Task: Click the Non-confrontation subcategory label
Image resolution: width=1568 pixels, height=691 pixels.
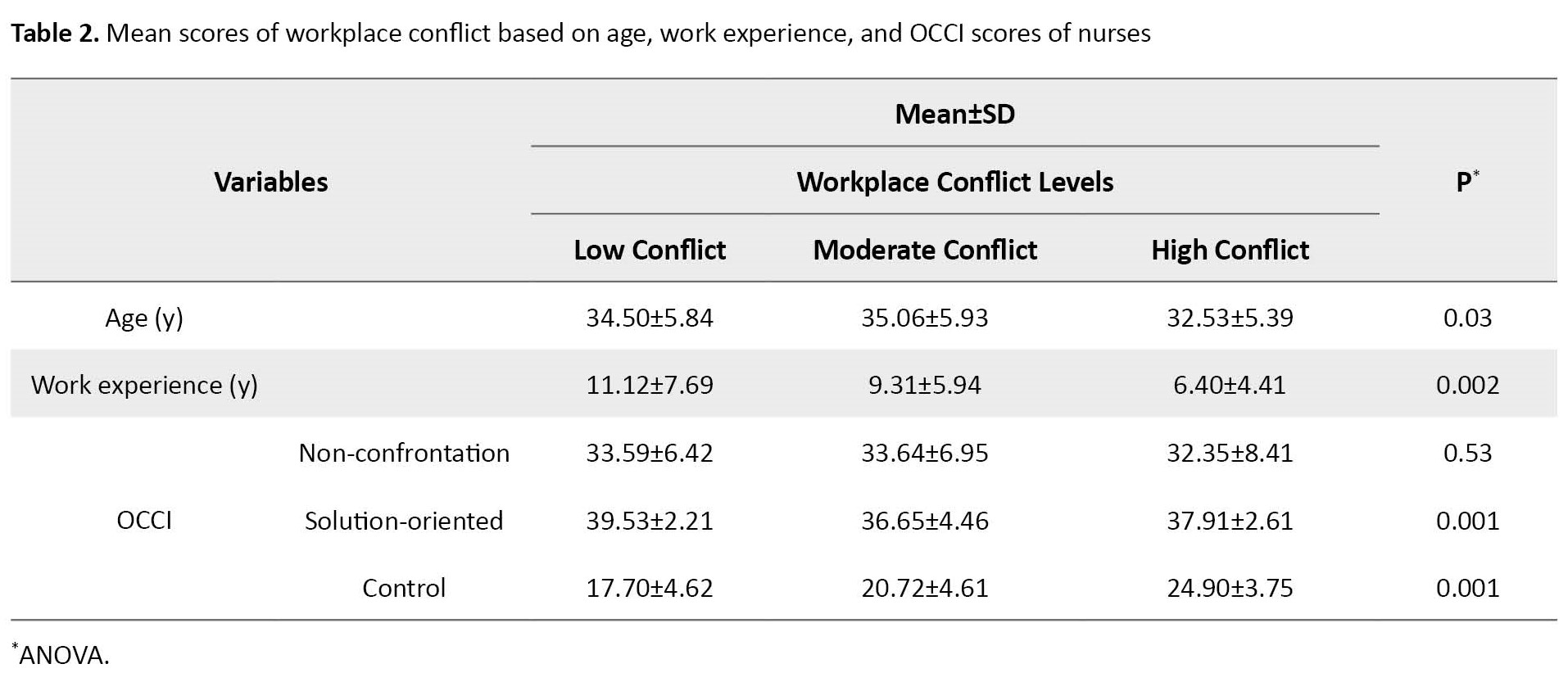Action: coord(404,453)
